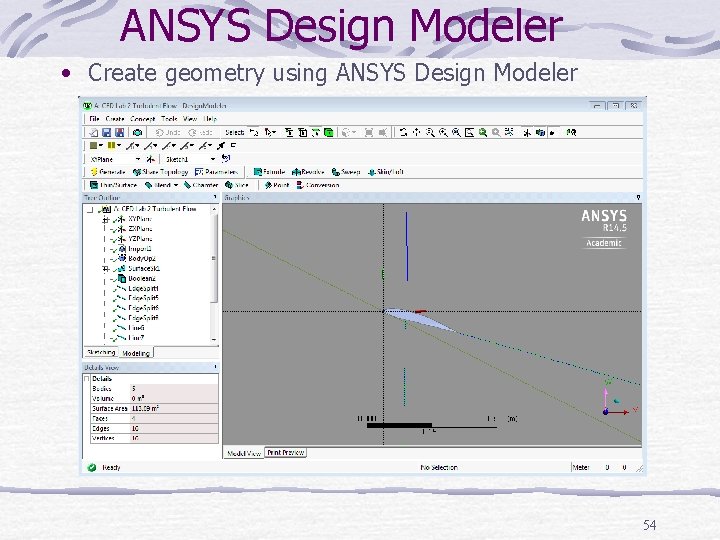Screen dimensions: 720x540
Task: Click the Meter units status bar entry
Action: pos(581,467)
